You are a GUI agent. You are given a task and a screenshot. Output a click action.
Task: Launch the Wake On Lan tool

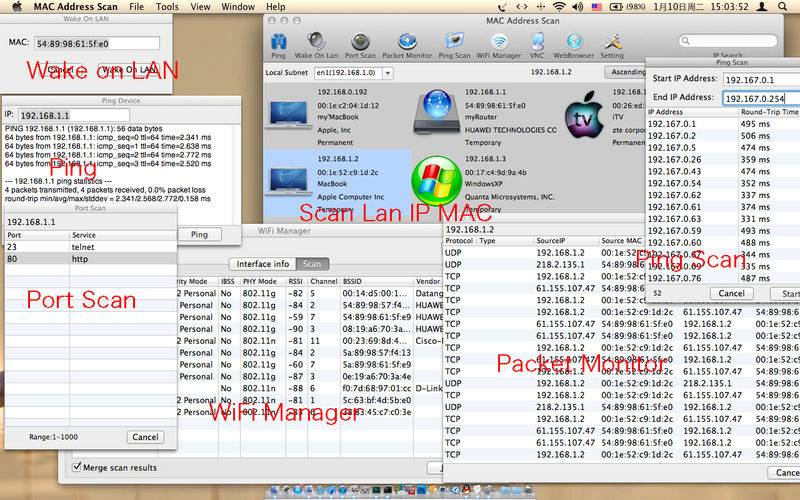pos(316,45)
